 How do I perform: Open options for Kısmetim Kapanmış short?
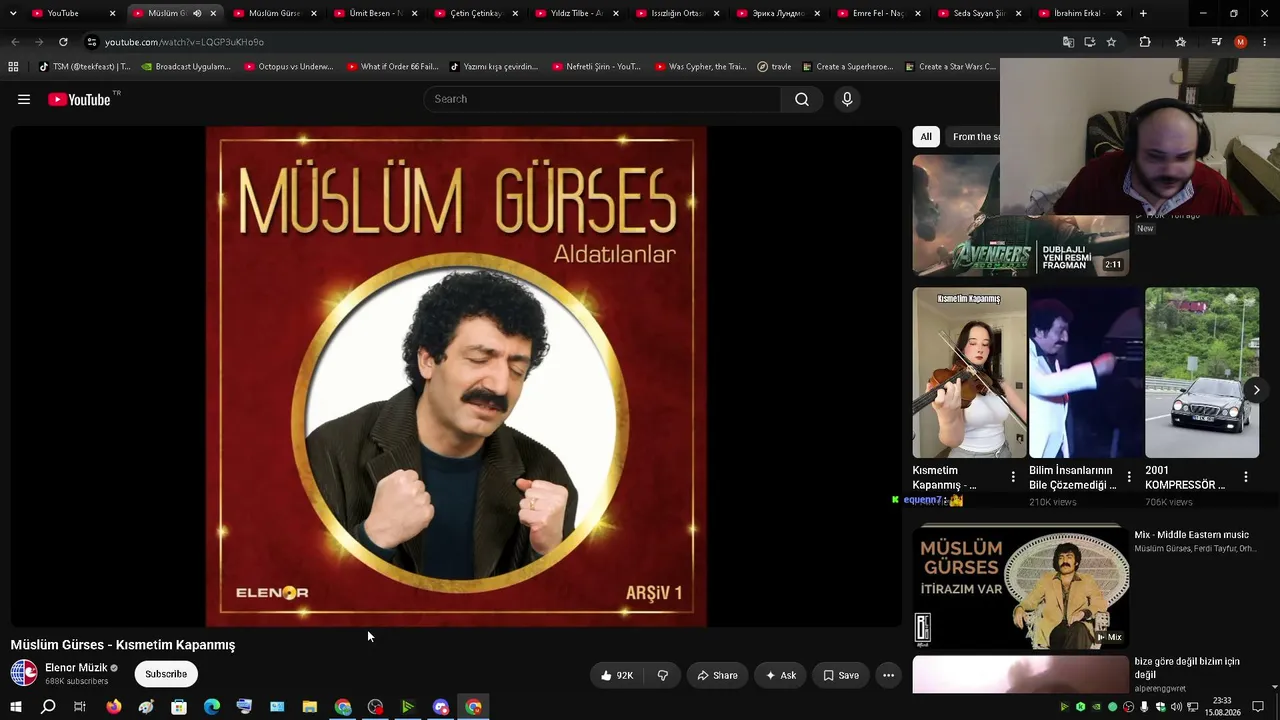pos(1013,477)
